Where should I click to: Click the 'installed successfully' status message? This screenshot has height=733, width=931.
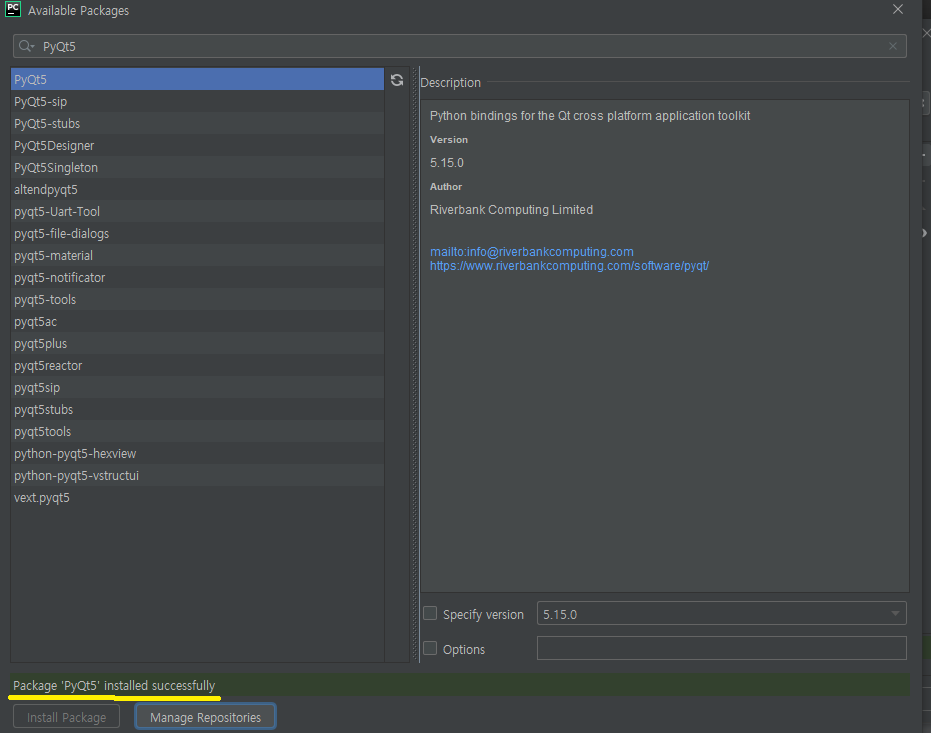[x=114, y=686]
